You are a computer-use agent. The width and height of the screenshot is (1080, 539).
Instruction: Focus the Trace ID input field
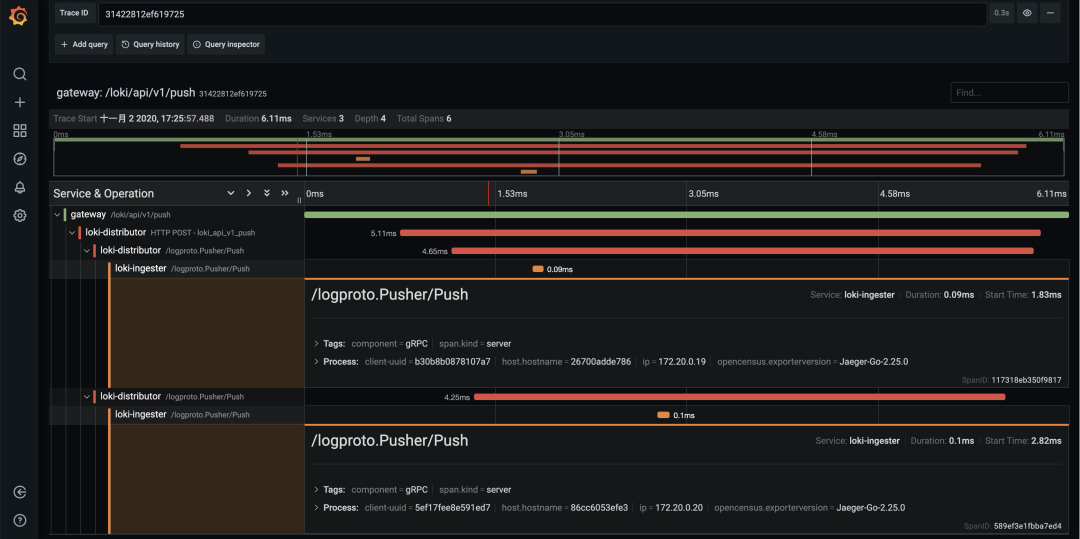pos(543,14)
